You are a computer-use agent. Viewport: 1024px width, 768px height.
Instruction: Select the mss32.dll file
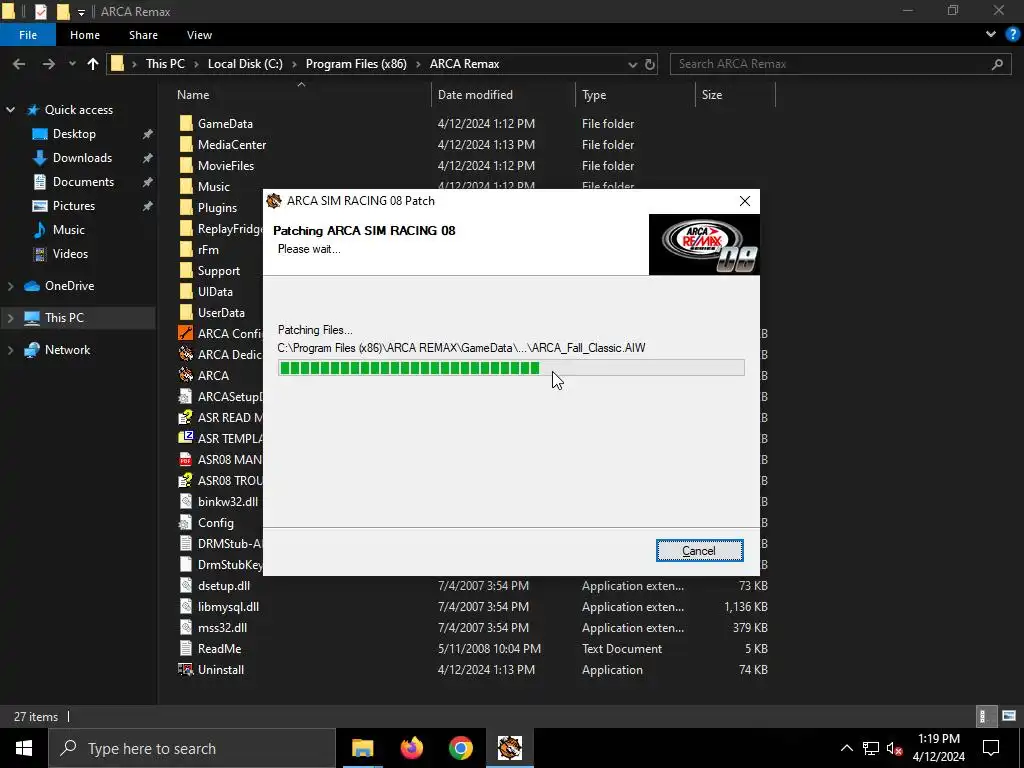pyautogui.click(x=223, y=628)
